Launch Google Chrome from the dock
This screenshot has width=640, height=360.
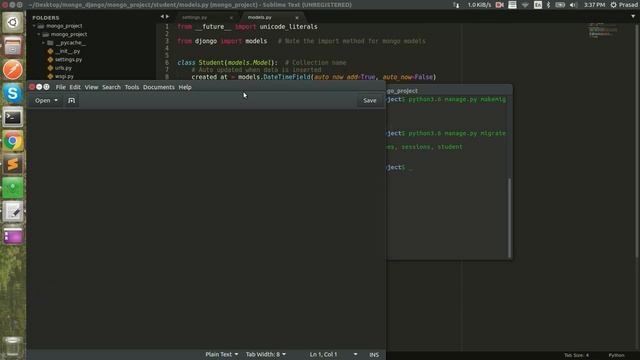[x=13, y=141]
